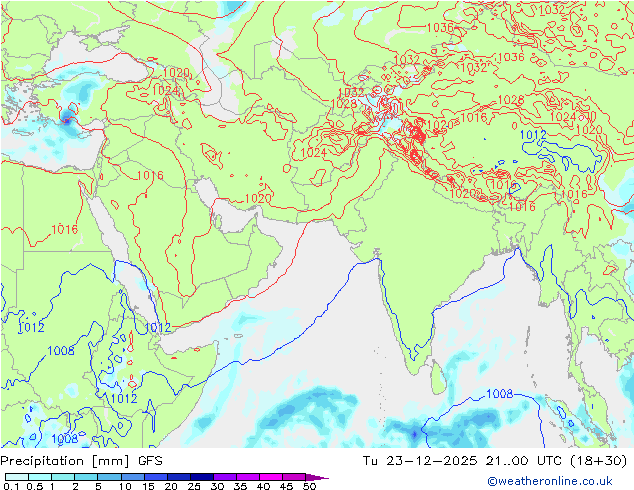Click the '20' legend scale label
This screenshot has width=634, height=490.
[x=171, y=486]
